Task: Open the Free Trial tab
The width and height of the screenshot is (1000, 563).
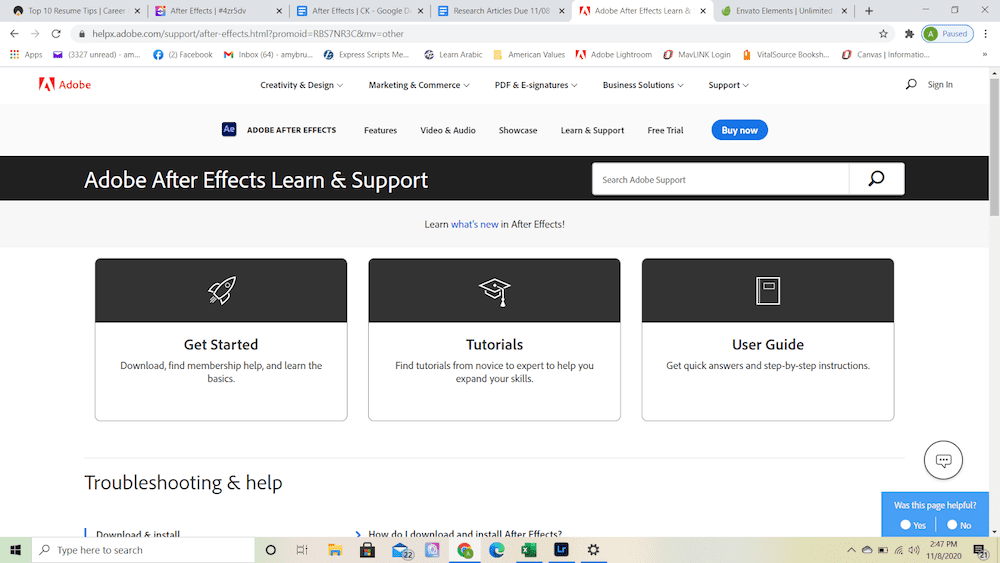Action: pyautogui.click(x=665, y=130)
